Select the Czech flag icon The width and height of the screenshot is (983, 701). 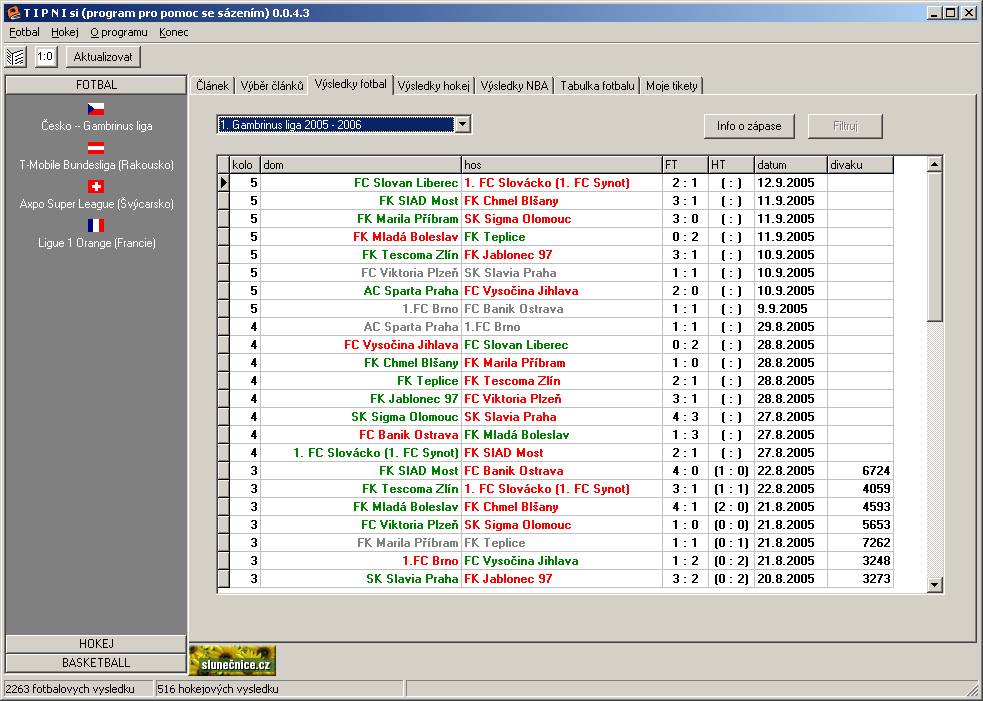(x=96, y=109)
